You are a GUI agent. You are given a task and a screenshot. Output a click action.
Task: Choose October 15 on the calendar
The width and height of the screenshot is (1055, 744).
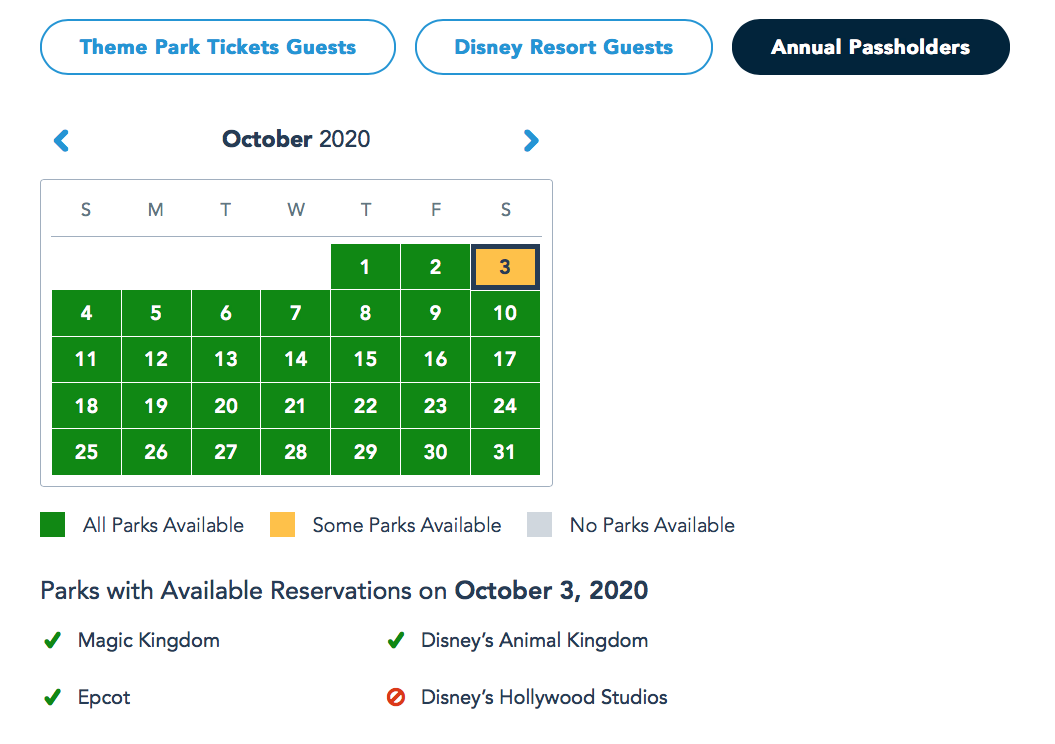pyautogui.click(x=365, y=359)
